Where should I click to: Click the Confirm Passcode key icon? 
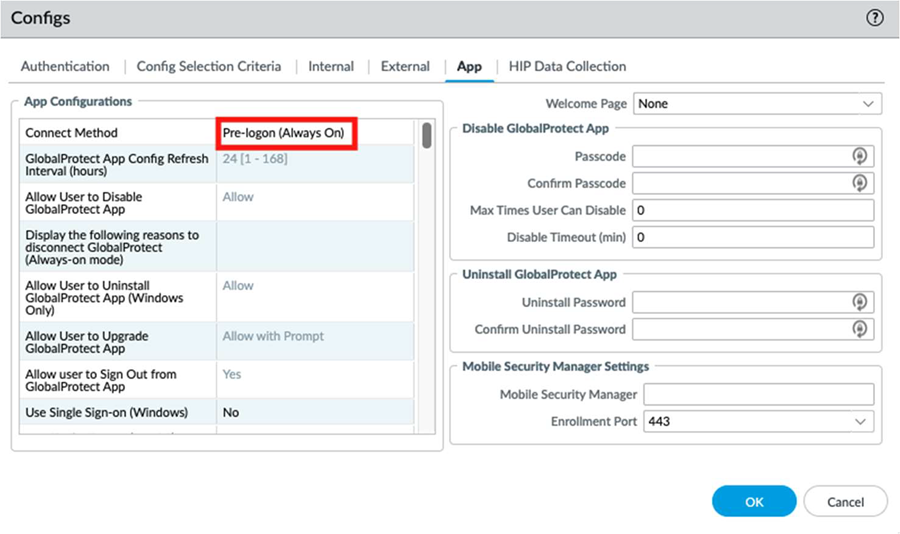tap(858, 183)
